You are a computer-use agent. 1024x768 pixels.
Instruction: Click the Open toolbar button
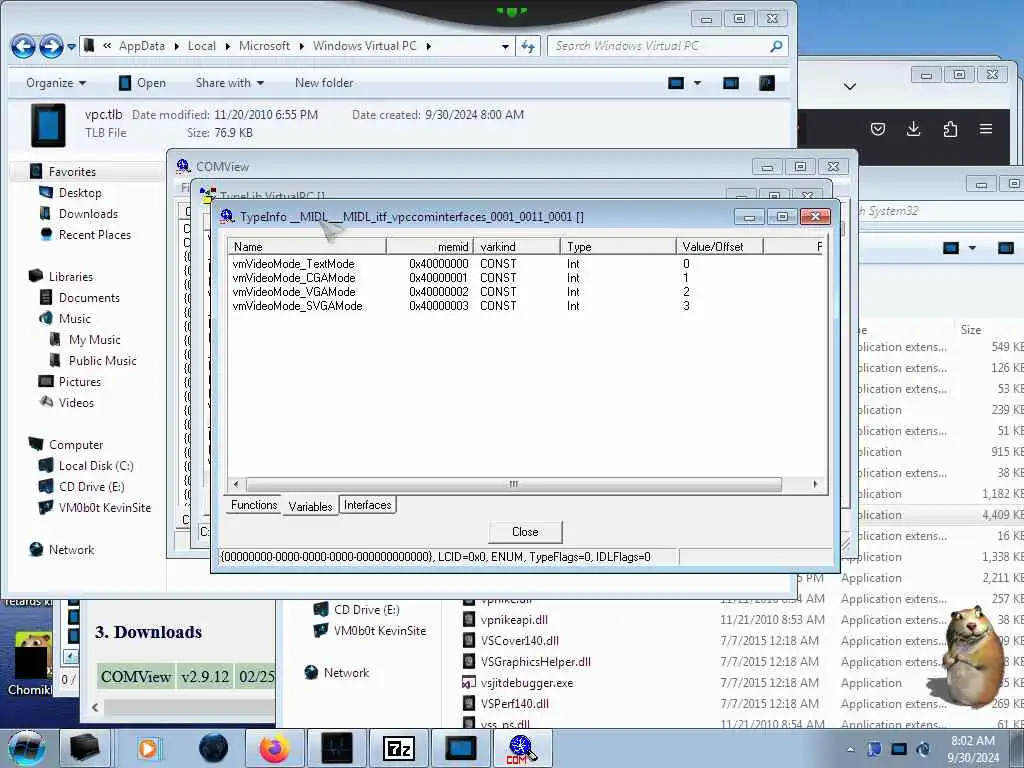coord(142,83)
